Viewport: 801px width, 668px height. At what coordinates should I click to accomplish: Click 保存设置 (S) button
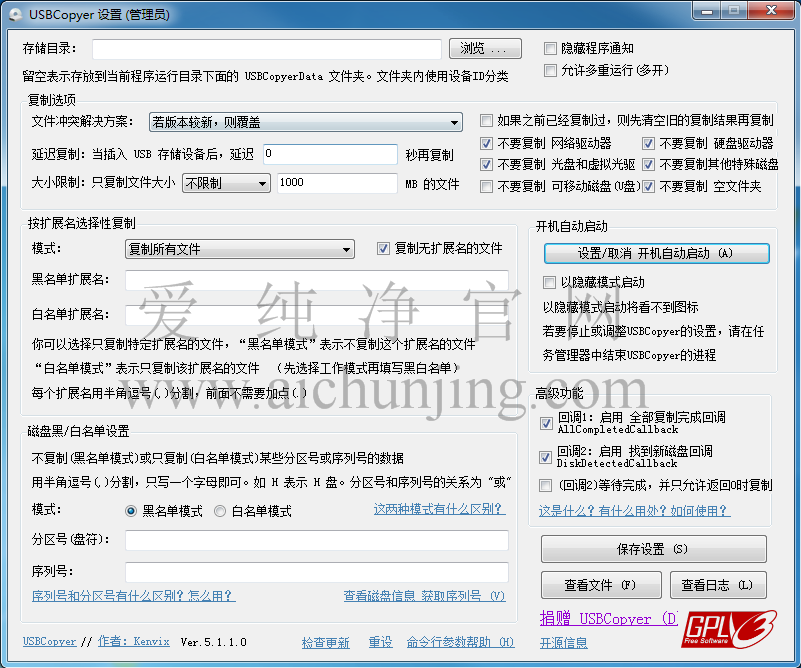click(653, 550)
